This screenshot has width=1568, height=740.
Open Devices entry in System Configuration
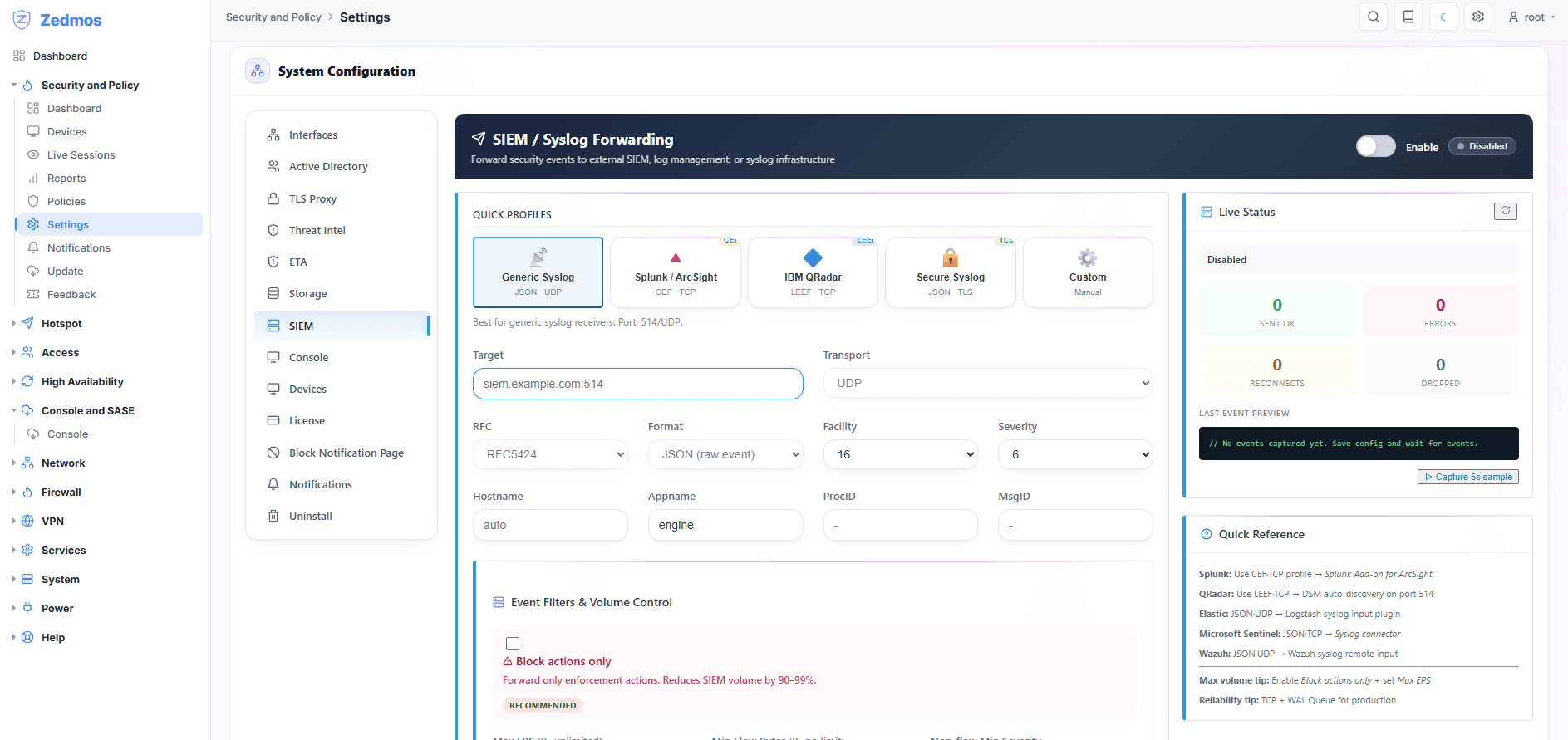pos(342,389)
